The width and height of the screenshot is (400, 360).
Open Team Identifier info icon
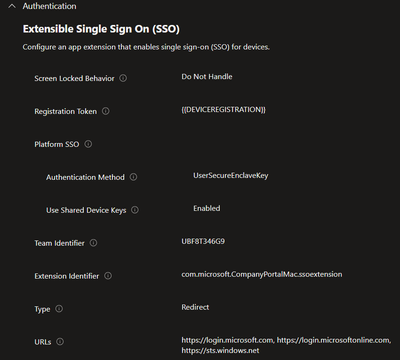point(93,243)
